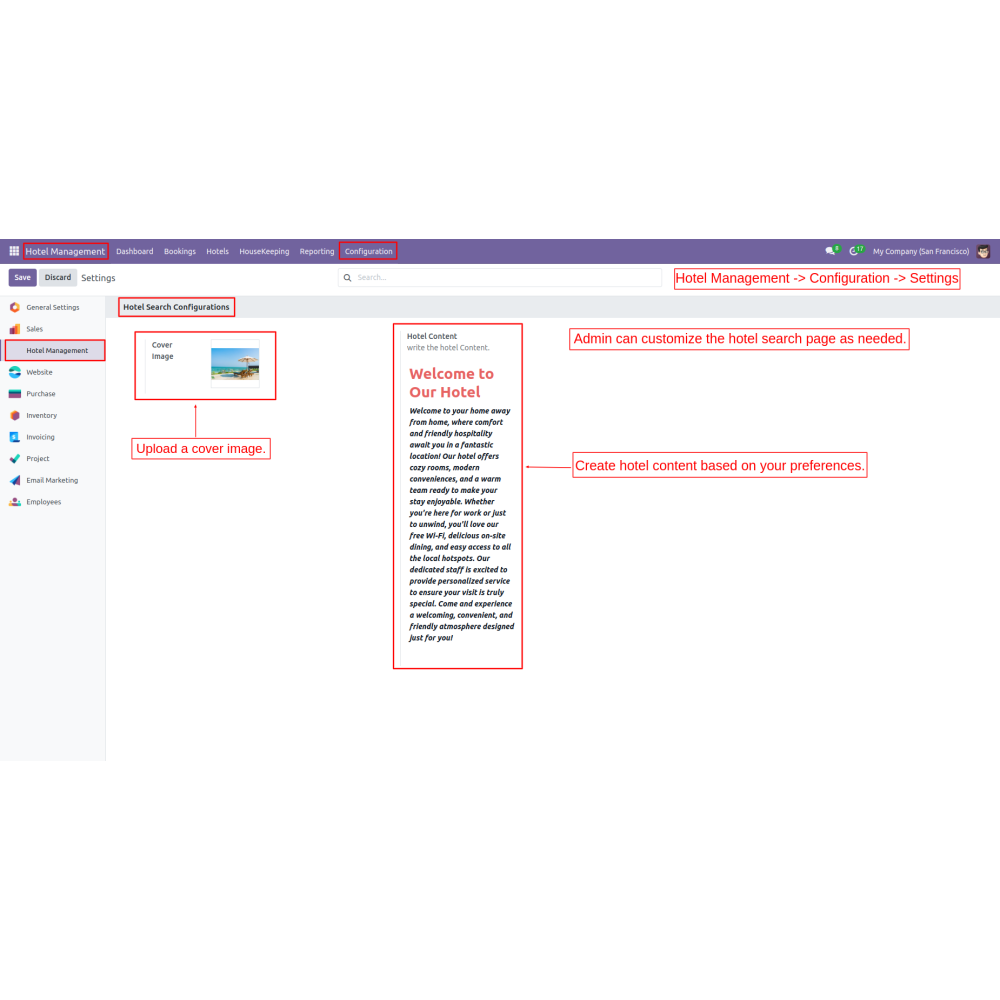Open Project settings in the sidebar
The image size is (1000, 1000).
(x=37, y=459)
